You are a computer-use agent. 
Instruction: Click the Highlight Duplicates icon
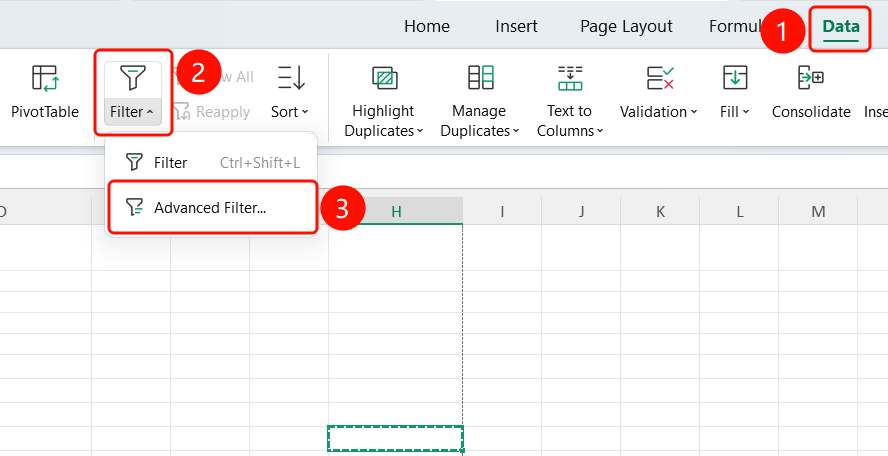tap(385, 78)
